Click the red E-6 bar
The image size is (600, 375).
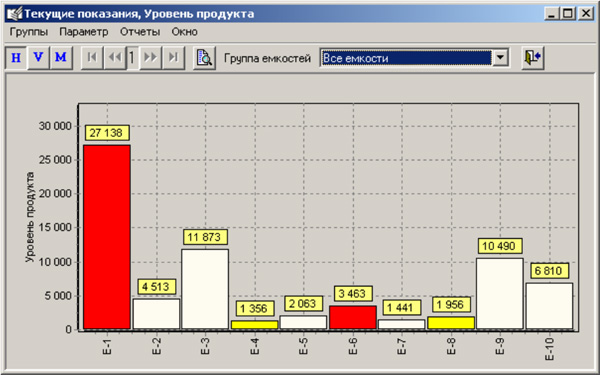point(353,317)
